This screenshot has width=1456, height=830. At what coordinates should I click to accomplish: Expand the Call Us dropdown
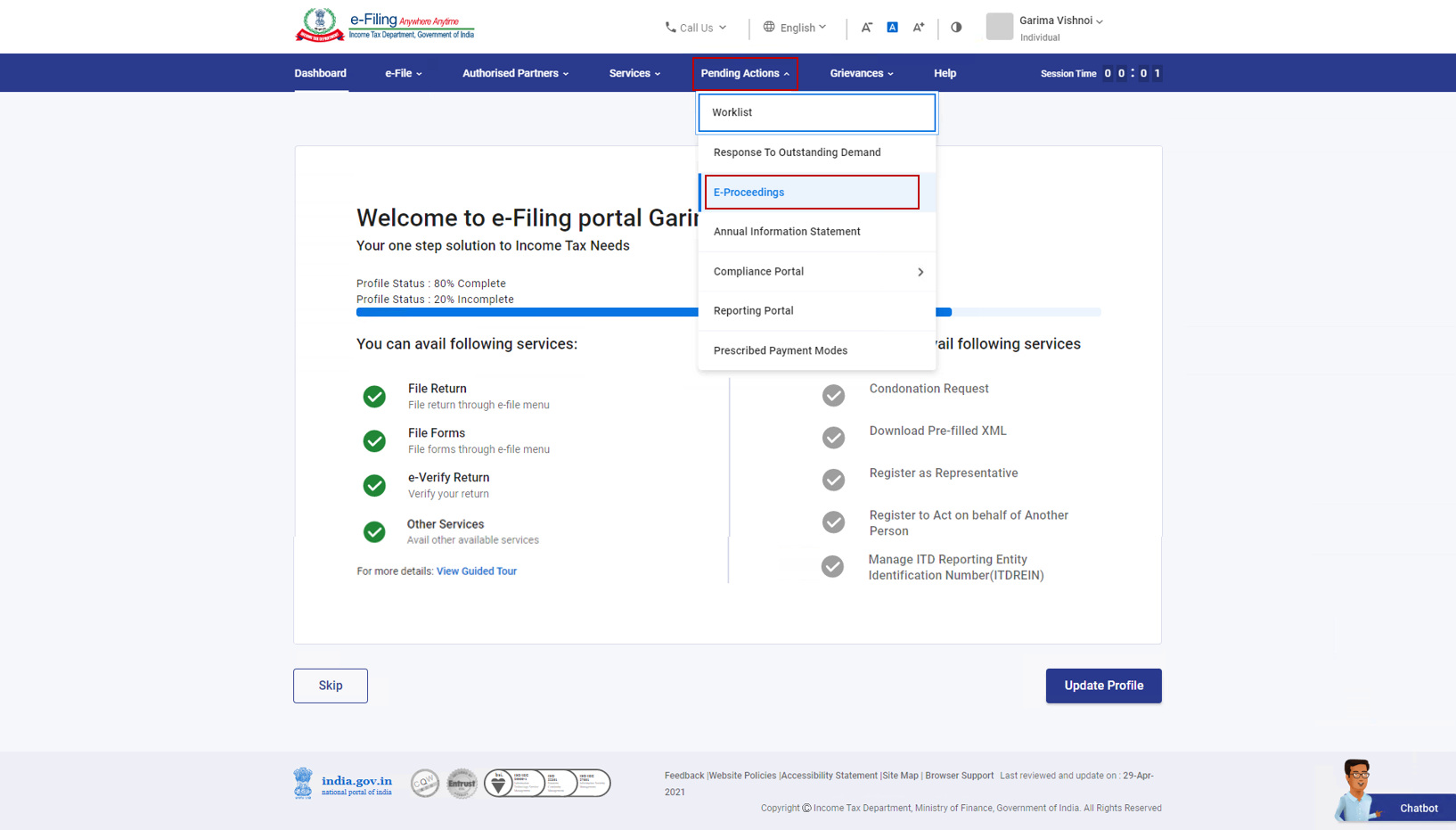point(696,28)
